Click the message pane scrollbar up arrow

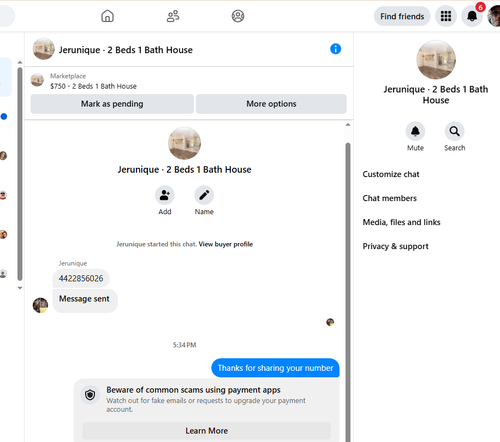pos(348,125)
